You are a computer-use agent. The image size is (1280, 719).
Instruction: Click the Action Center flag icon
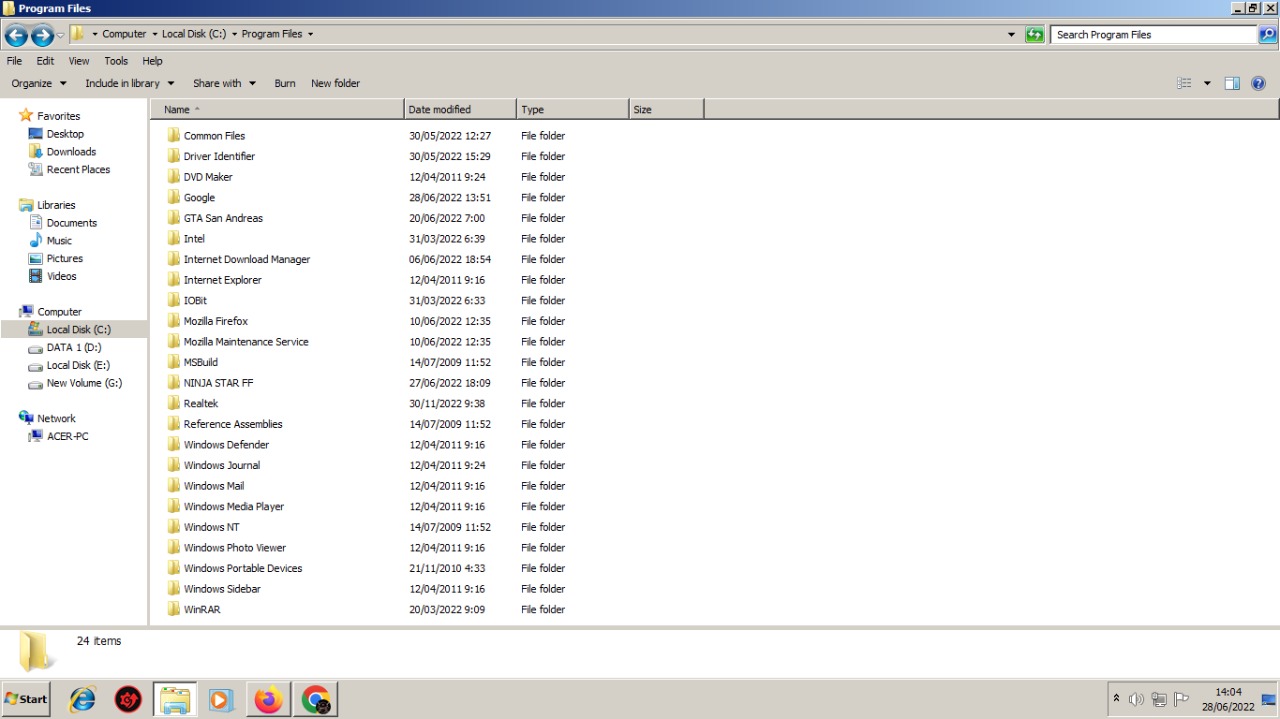coord(1181,700)
